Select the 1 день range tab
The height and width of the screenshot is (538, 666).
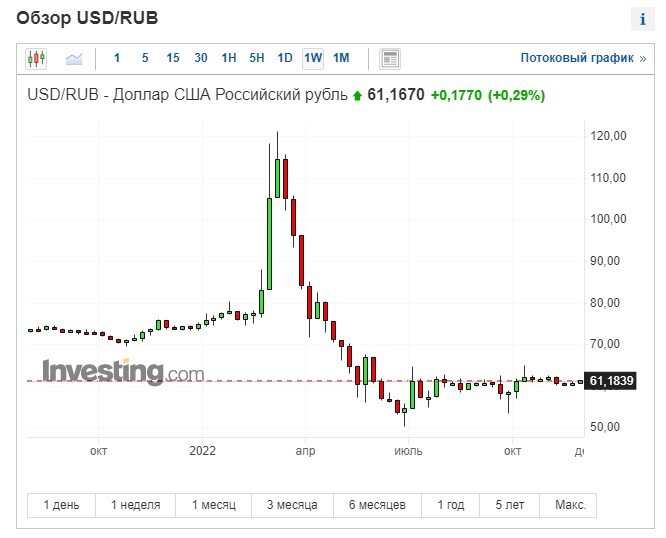(x=62, y=505)
